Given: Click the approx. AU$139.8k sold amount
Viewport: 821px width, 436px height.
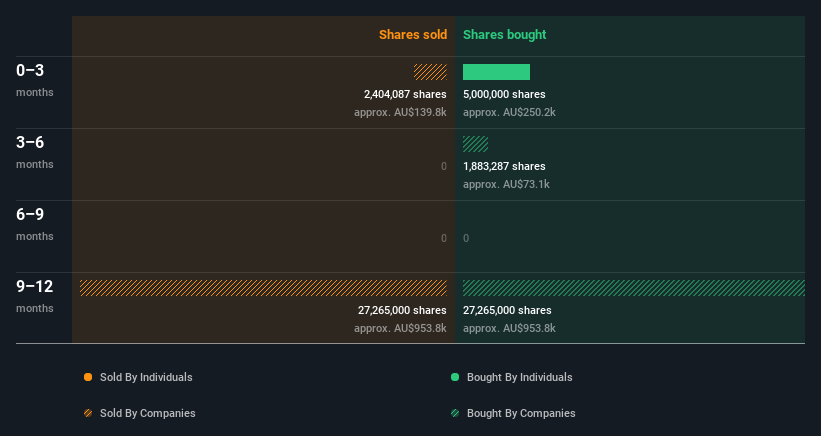Looking at the screenshot, I should point(401,113).
